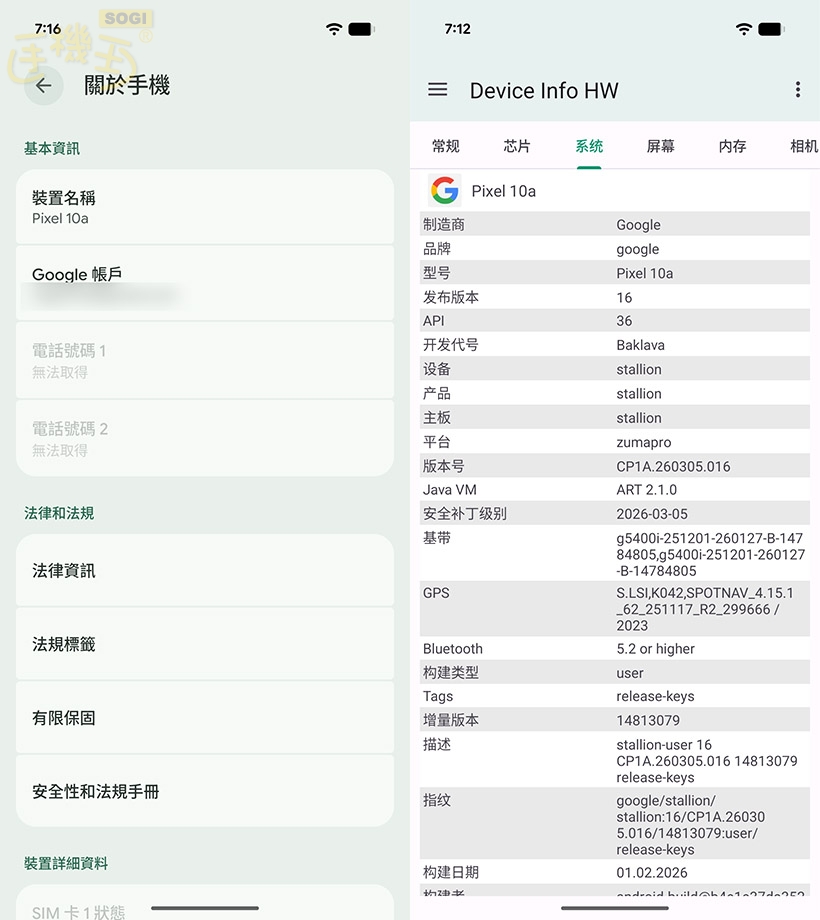Open 安全性和法規手冊

click(205, 792)
